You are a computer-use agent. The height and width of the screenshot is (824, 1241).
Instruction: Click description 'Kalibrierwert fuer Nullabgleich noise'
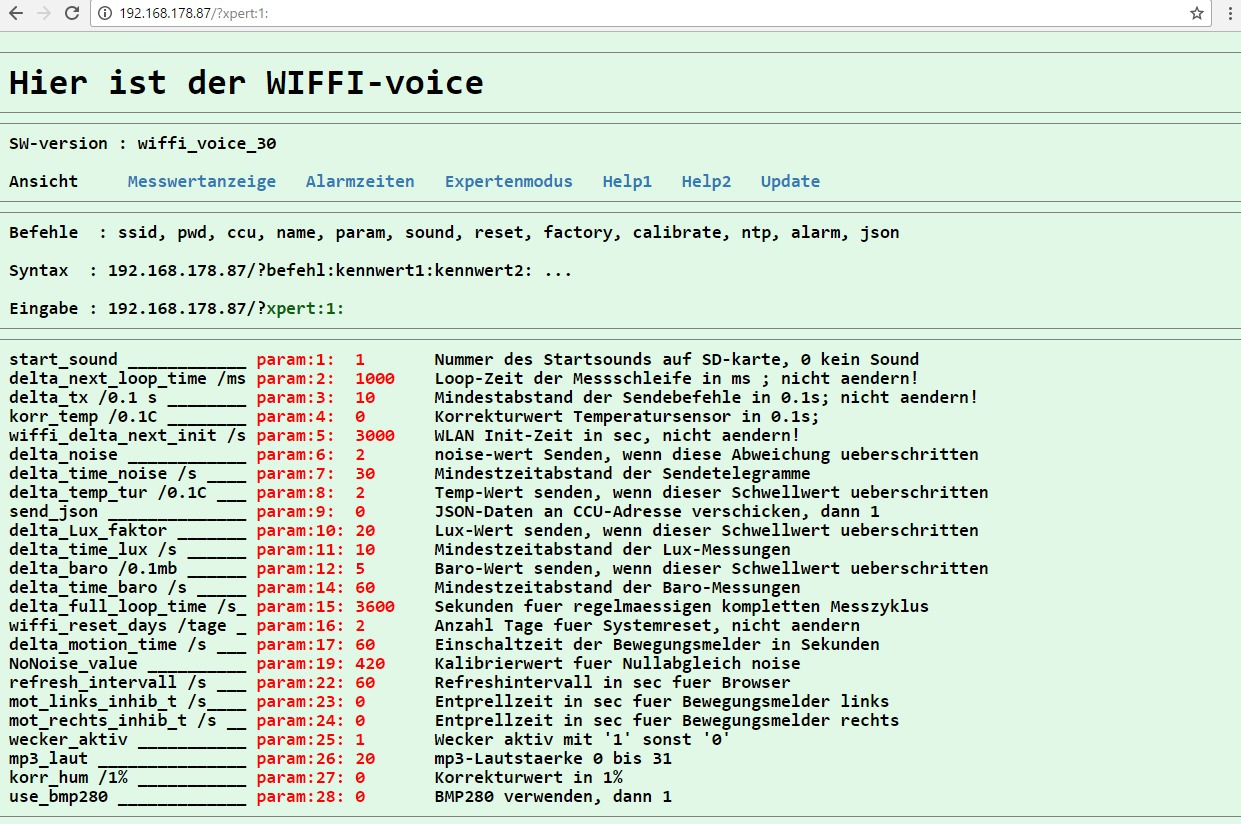(617, 663)
